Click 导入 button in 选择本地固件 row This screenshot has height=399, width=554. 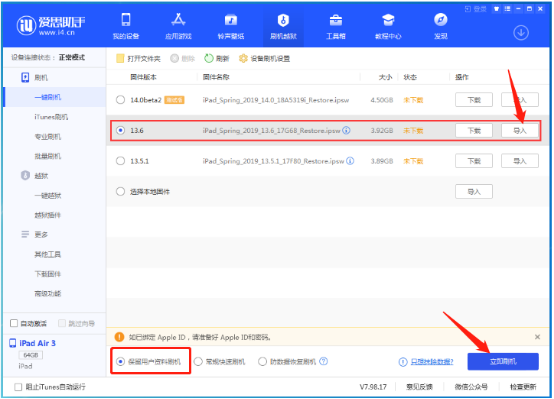tap(474, 192)
